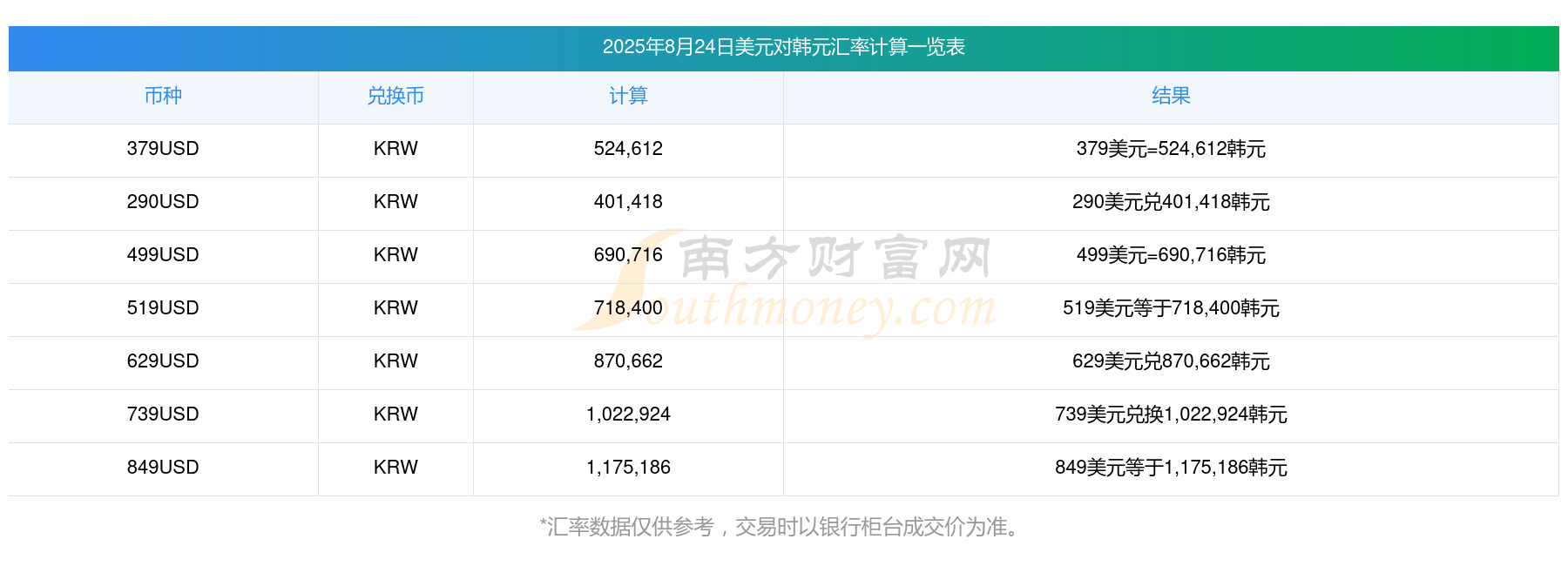Viewport: 1568px width, 566px height.
Task: Click the disclaimer note '*汇率数据仅供参考'
Action: (627, 527)
